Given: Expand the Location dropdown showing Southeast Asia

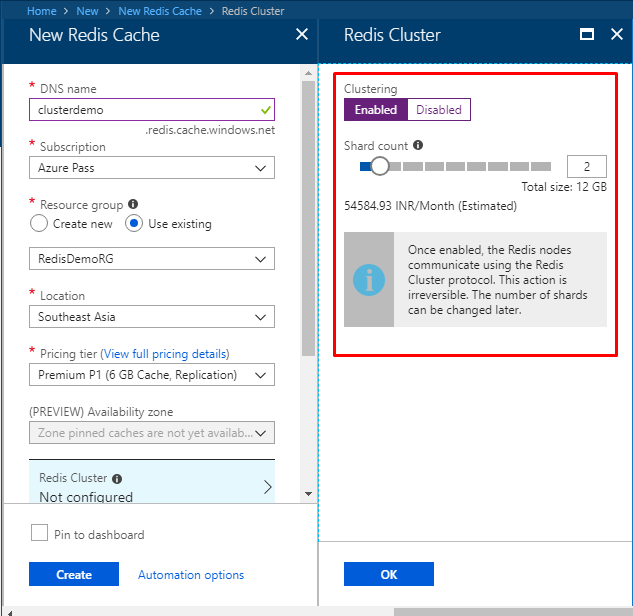Looking at the screenshot, I should pos(152,316).
